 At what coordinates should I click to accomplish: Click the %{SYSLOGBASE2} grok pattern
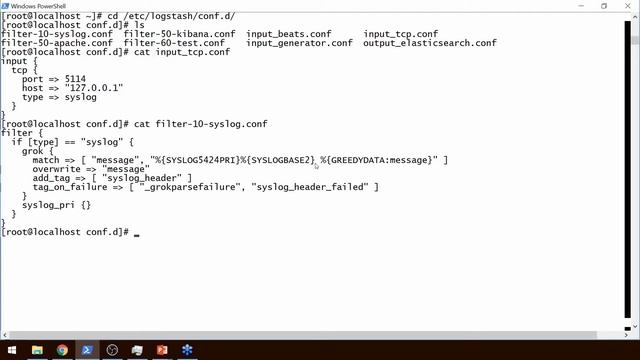point(279,160)
